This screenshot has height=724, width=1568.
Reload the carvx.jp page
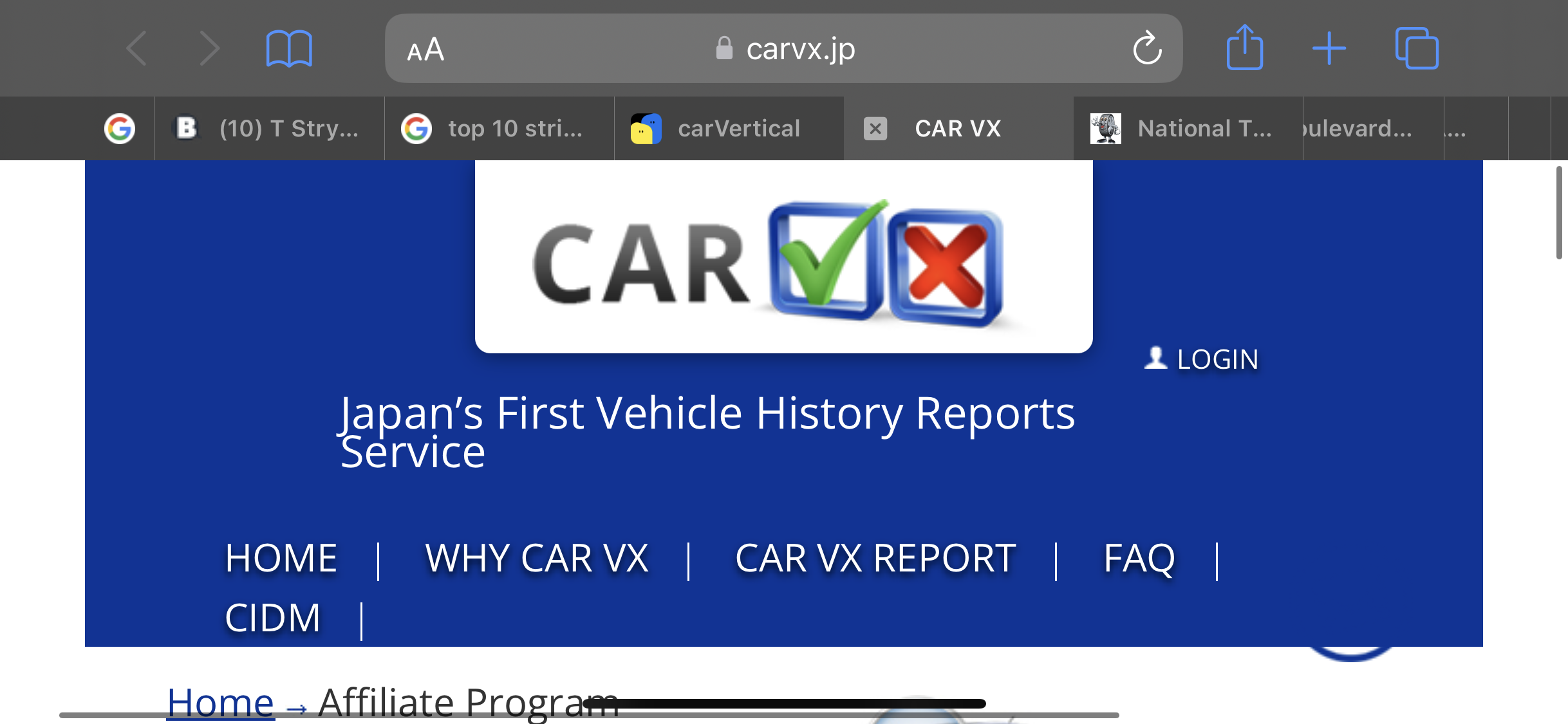click(x=1147, y=48)
